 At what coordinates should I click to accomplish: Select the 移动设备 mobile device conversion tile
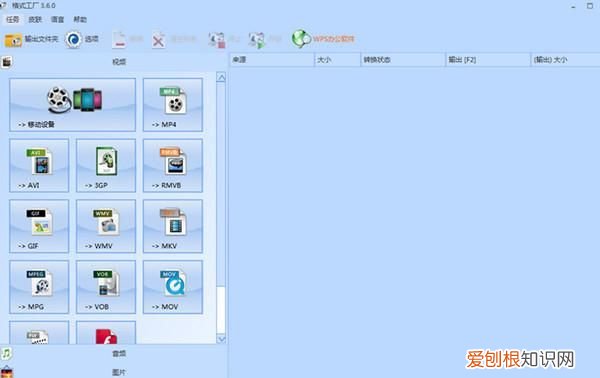(x=72, y=105)
